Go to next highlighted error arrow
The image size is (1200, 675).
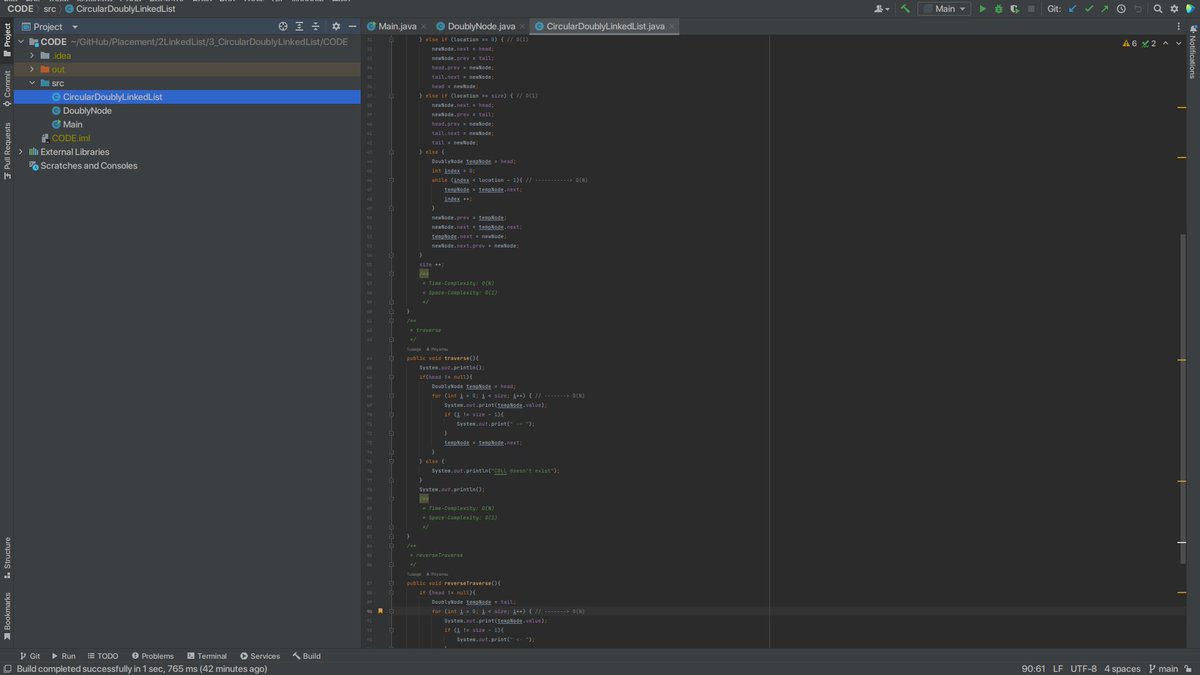(1177, 44)
